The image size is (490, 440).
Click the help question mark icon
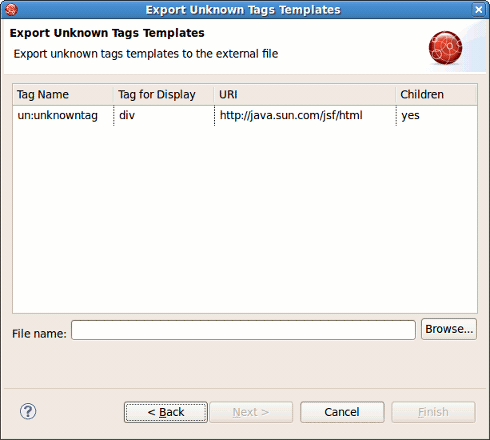point(28,411)
